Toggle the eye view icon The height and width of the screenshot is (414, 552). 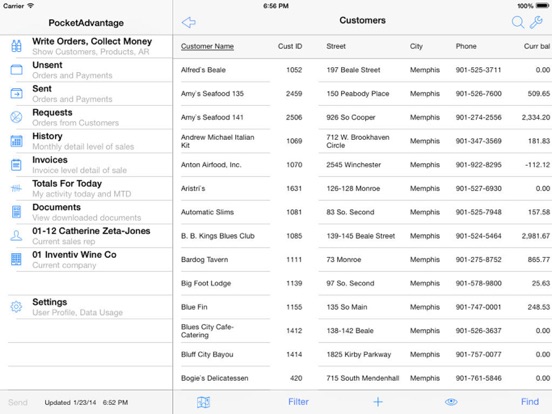[451, 402]
